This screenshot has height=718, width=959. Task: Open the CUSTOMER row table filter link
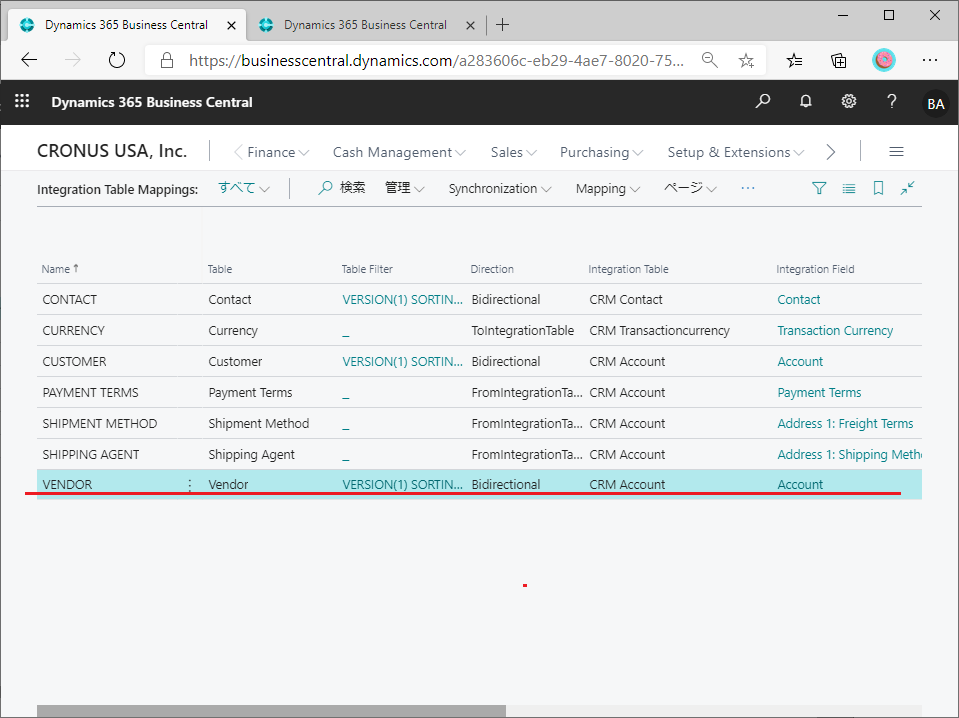402,361
